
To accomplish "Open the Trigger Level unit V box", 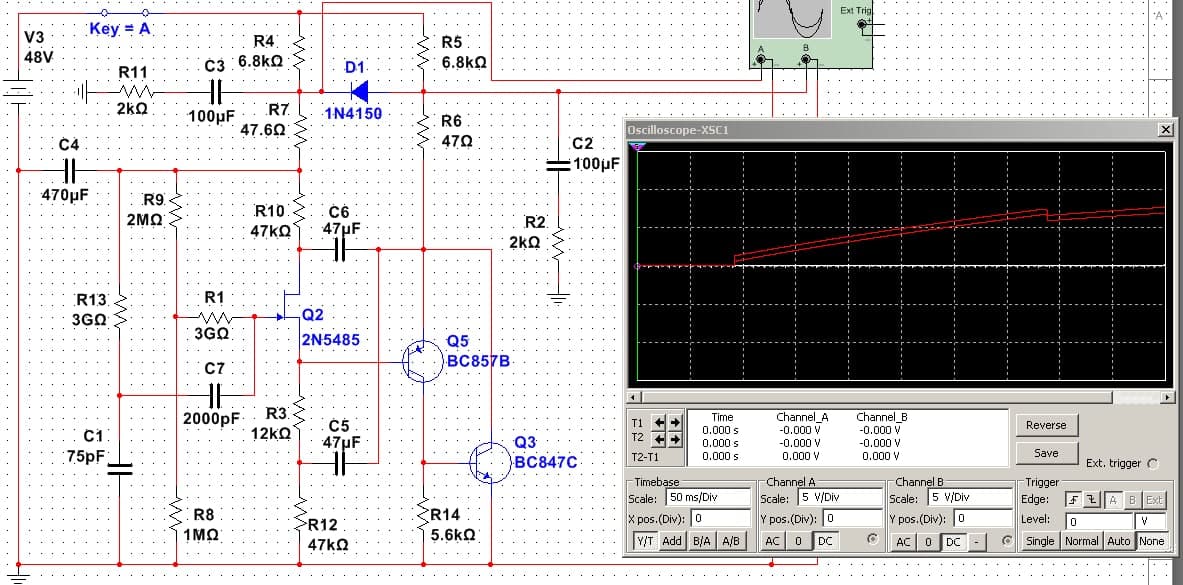I will click(x=1150, y=521).
